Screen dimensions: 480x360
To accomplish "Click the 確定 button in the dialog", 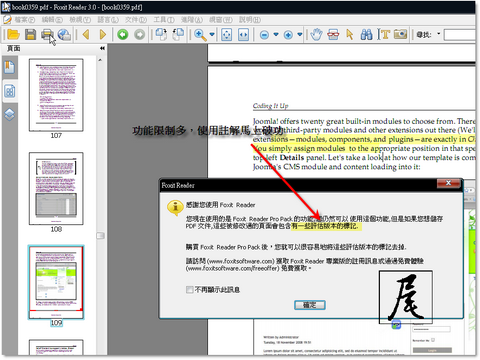I will [310, 305].
